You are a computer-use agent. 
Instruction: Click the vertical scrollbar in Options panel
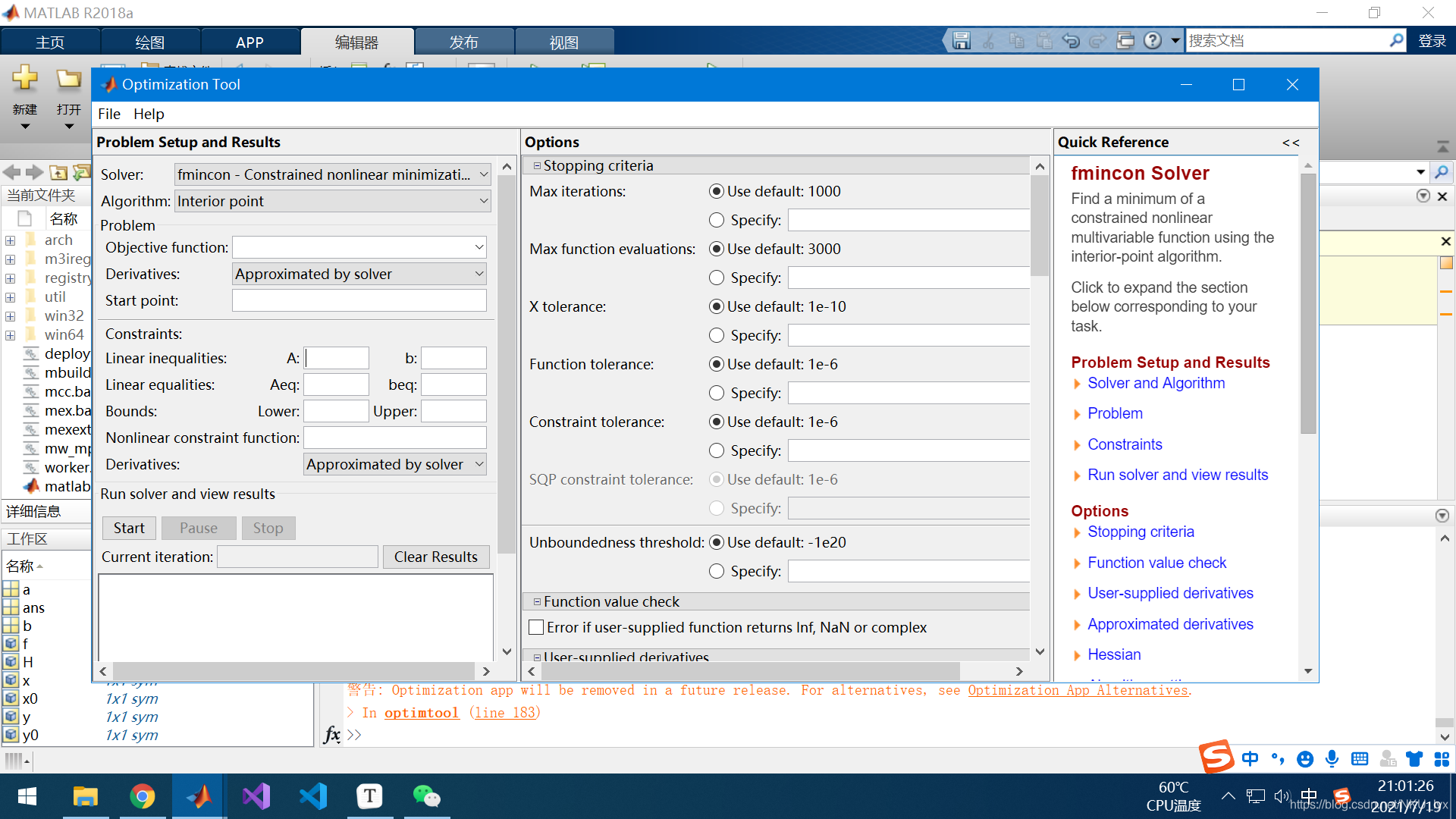click(x=1042, y=200)
